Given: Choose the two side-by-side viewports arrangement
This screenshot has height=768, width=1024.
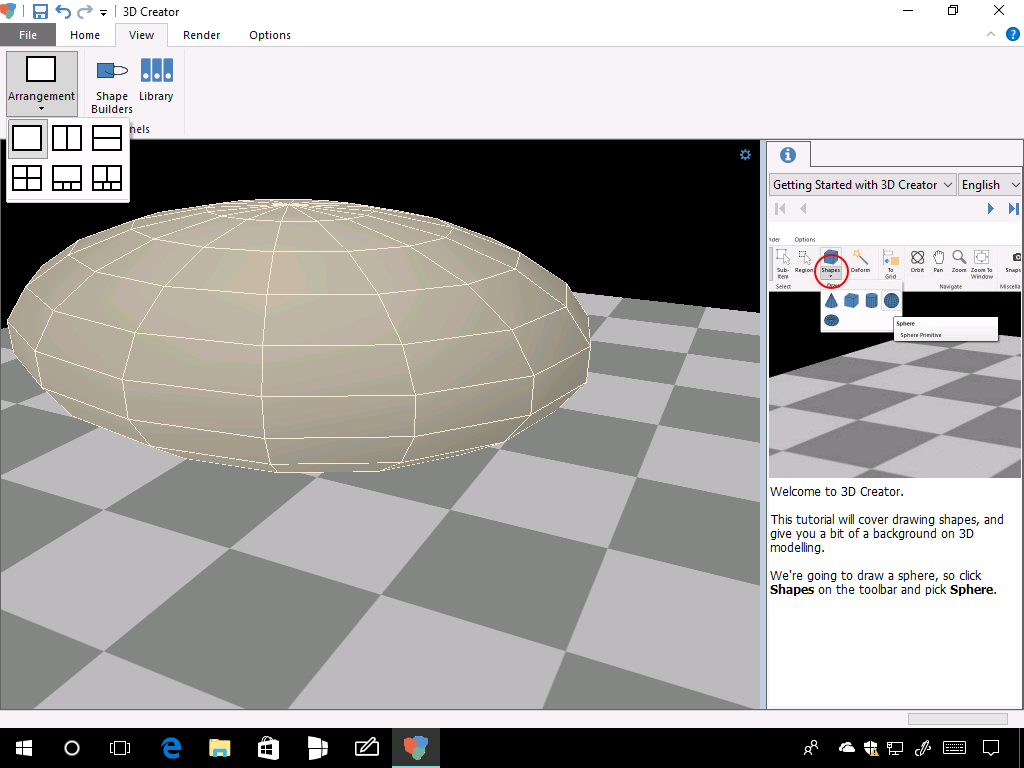Looking at the screenshot, I should pos(67,138).
